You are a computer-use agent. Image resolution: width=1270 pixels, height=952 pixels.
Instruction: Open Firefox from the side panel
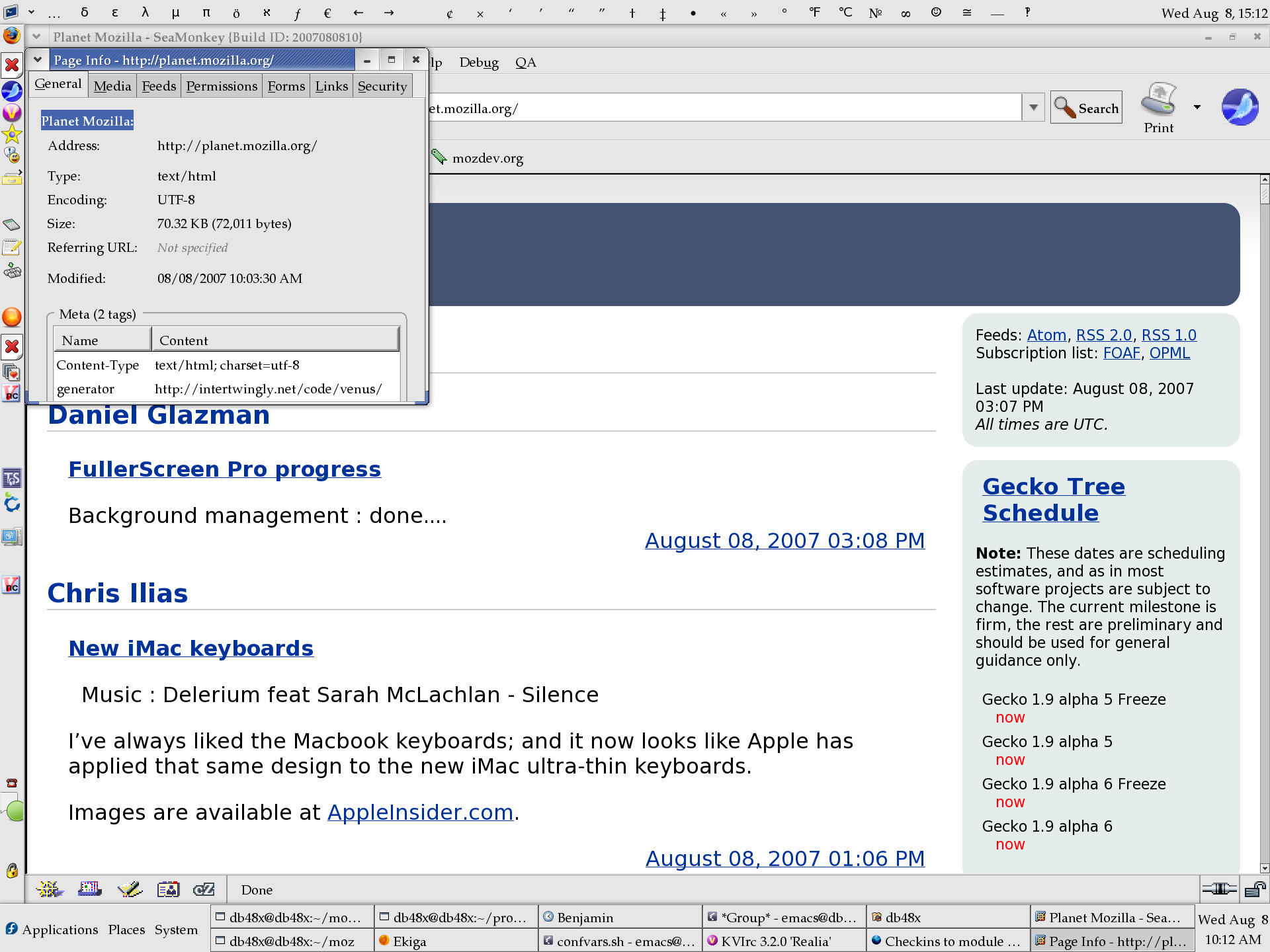coord(12,35)
